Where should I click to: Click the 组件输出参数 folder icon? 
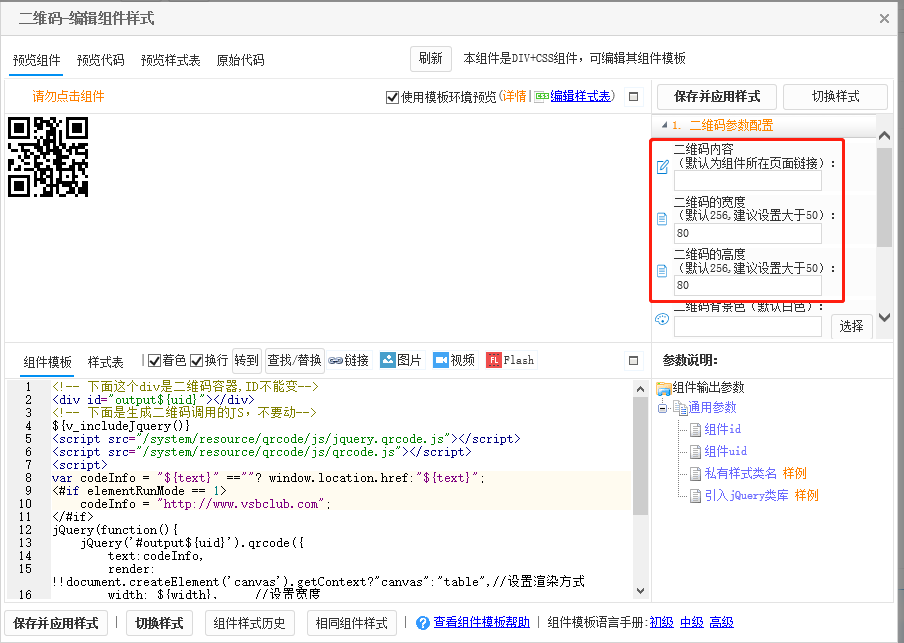click(x=664, y=388)
